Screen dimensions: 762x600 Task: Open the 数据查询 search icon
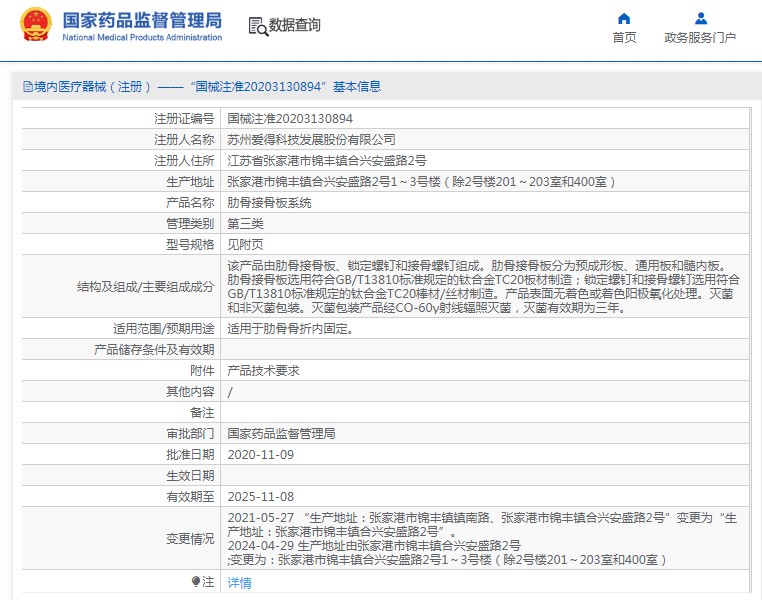point(258,26)
